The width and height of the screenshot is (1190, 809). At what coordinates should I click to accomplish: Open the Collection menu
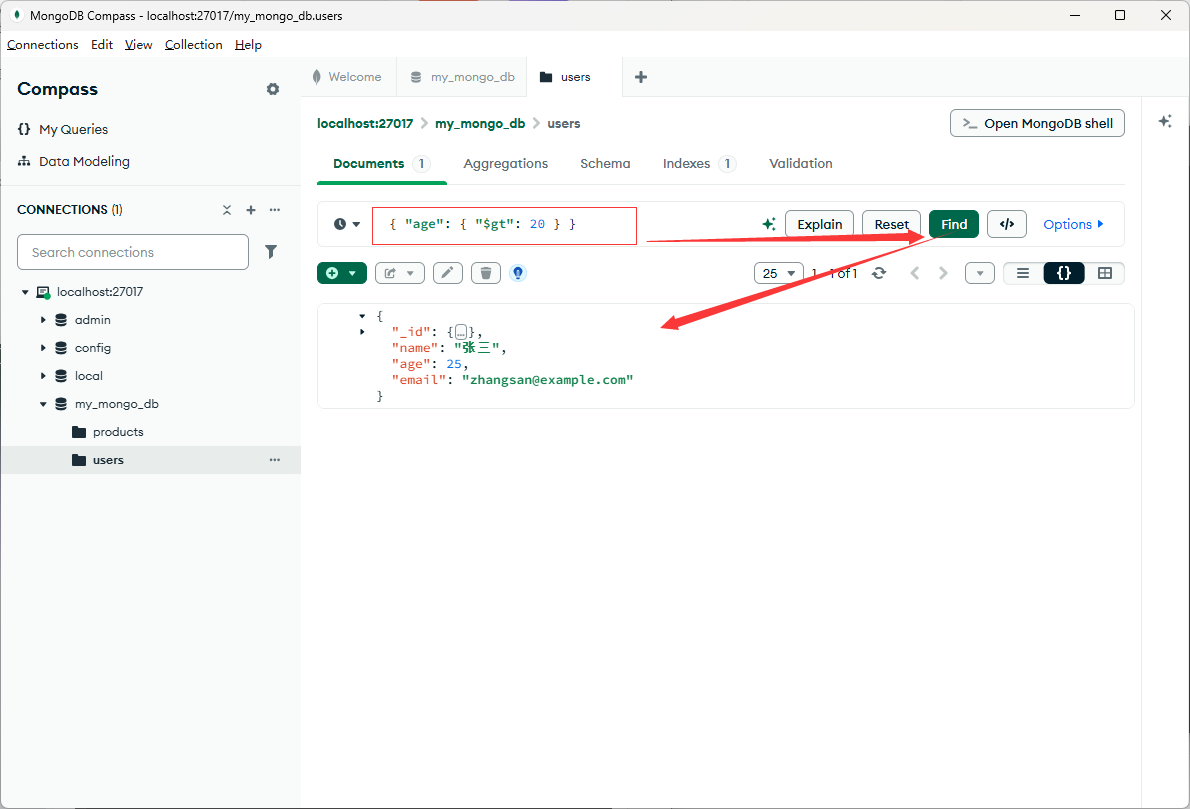click(x=194, y=45)
